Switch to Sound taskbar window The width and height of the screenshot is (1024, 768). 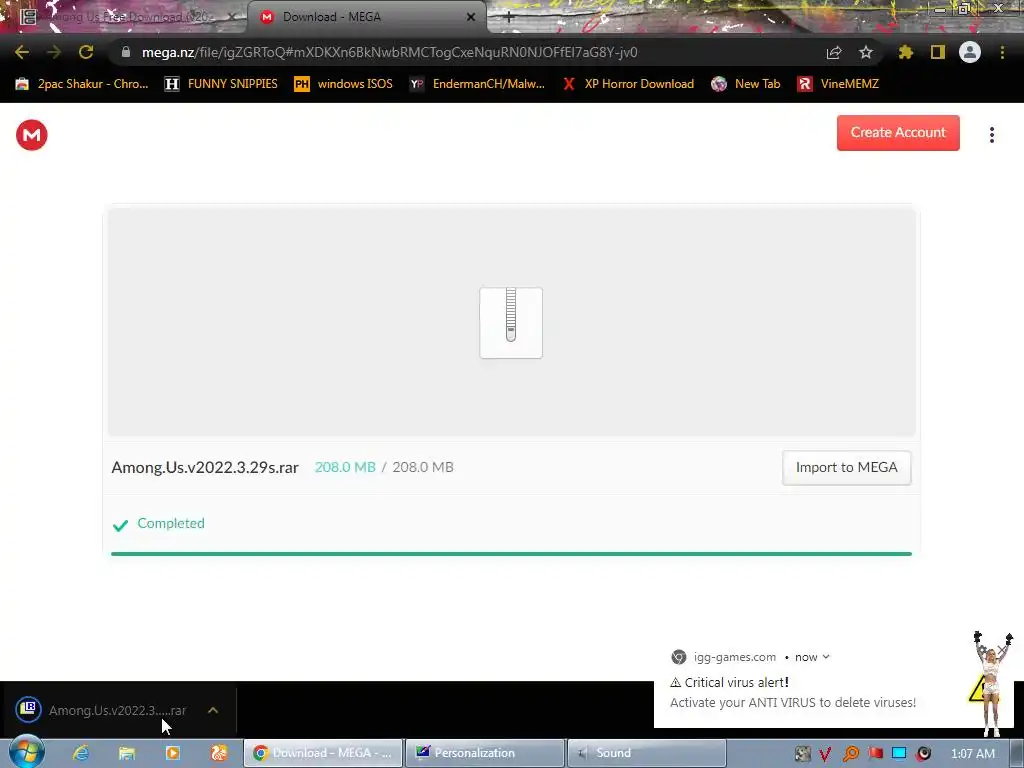647,753
